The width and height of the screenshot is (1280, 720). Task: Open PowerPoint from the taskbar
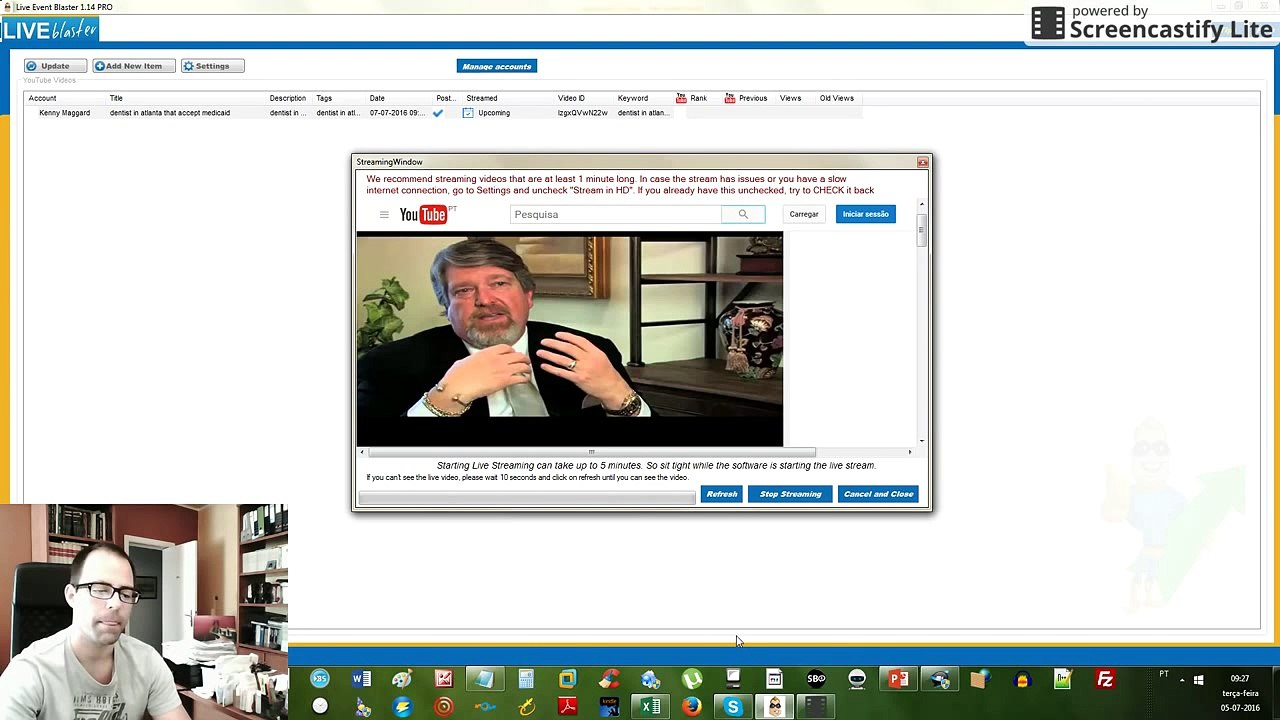coord(899,680)
